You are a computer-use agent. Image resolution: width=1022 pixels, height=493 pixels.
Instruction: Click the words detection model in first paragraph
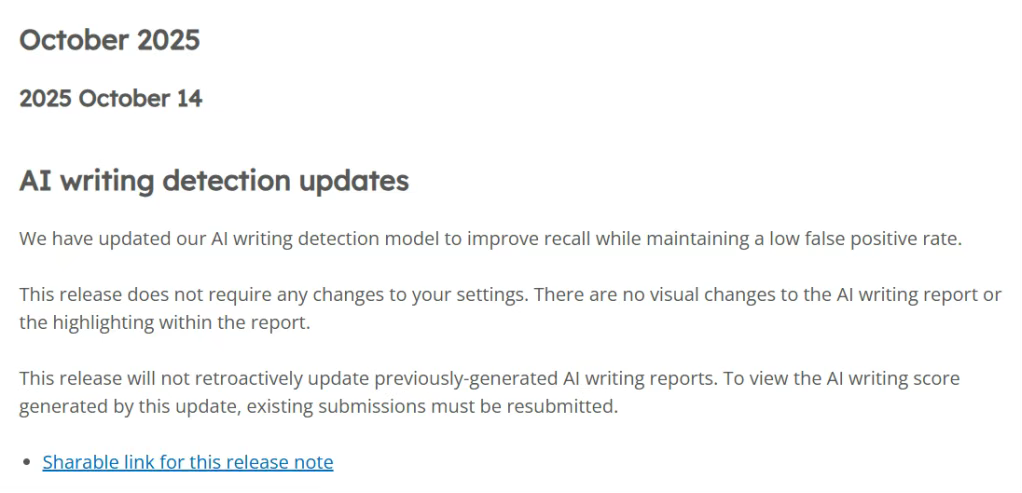tap(368, 239)
